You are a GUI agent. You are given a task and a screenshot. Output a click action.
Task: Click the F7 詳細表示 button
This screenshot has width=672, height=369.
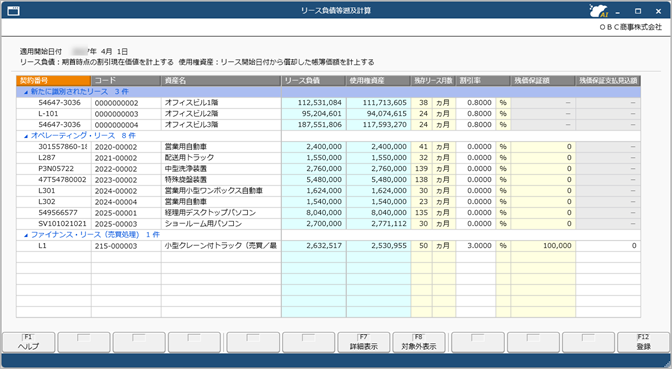tap(364, 342)
